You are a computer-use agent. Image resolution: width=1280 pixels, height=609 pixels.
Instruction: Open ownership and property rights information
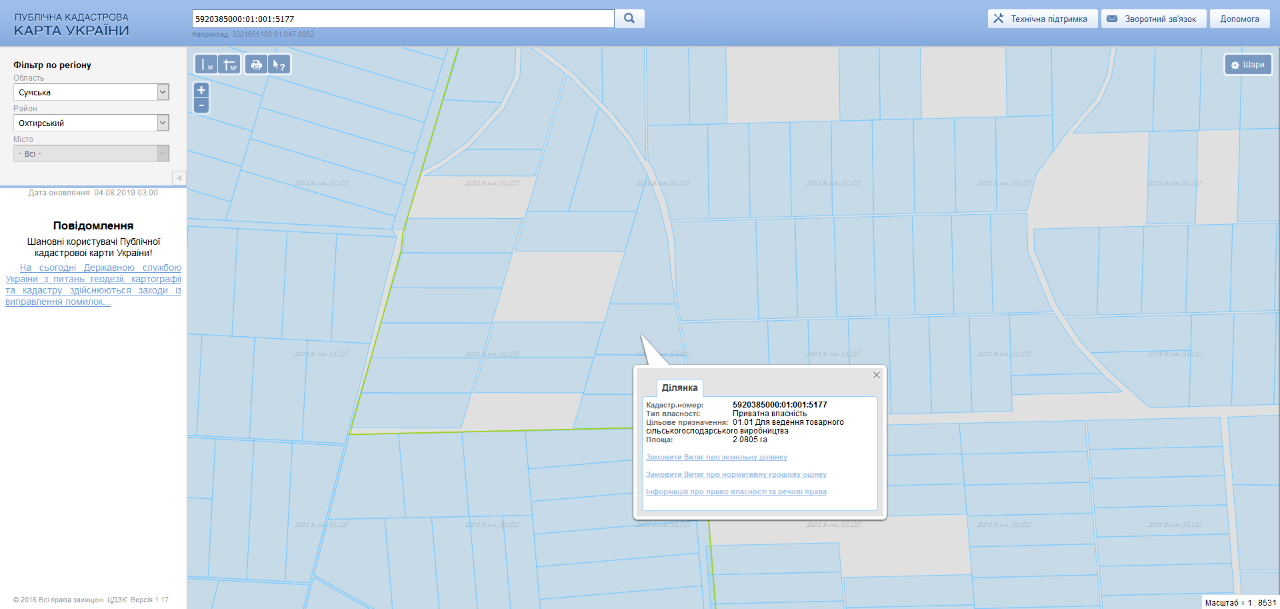[x=736, y=492]
